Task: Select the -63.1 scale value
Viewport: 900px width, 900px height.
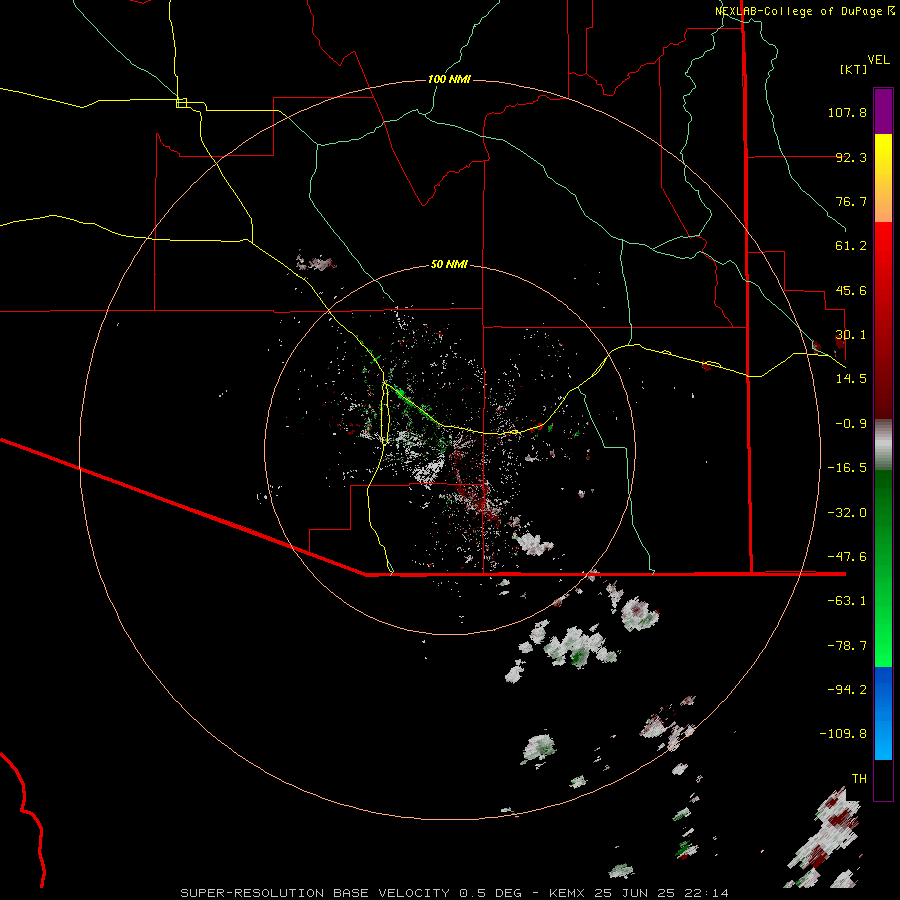Action: 847,601
